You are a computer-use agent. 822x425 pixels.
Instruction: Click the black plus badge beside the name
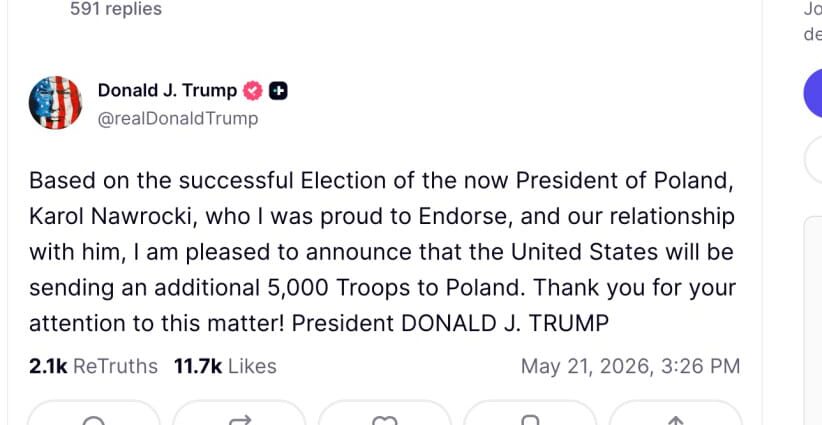(x=278, y=91)
